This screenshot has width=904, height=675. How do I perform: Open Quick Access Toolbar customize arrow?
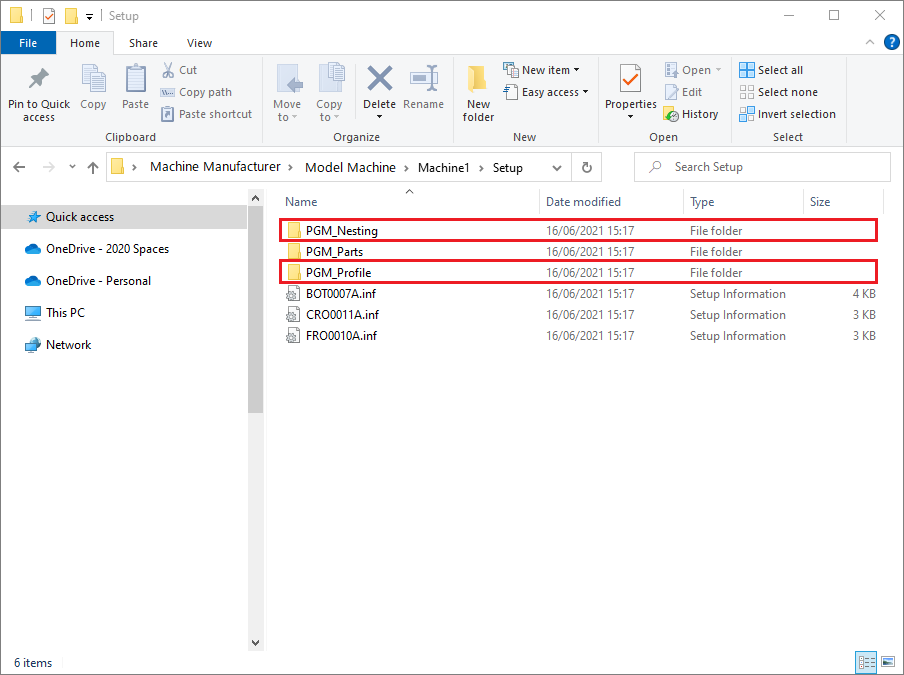(89, 17)
